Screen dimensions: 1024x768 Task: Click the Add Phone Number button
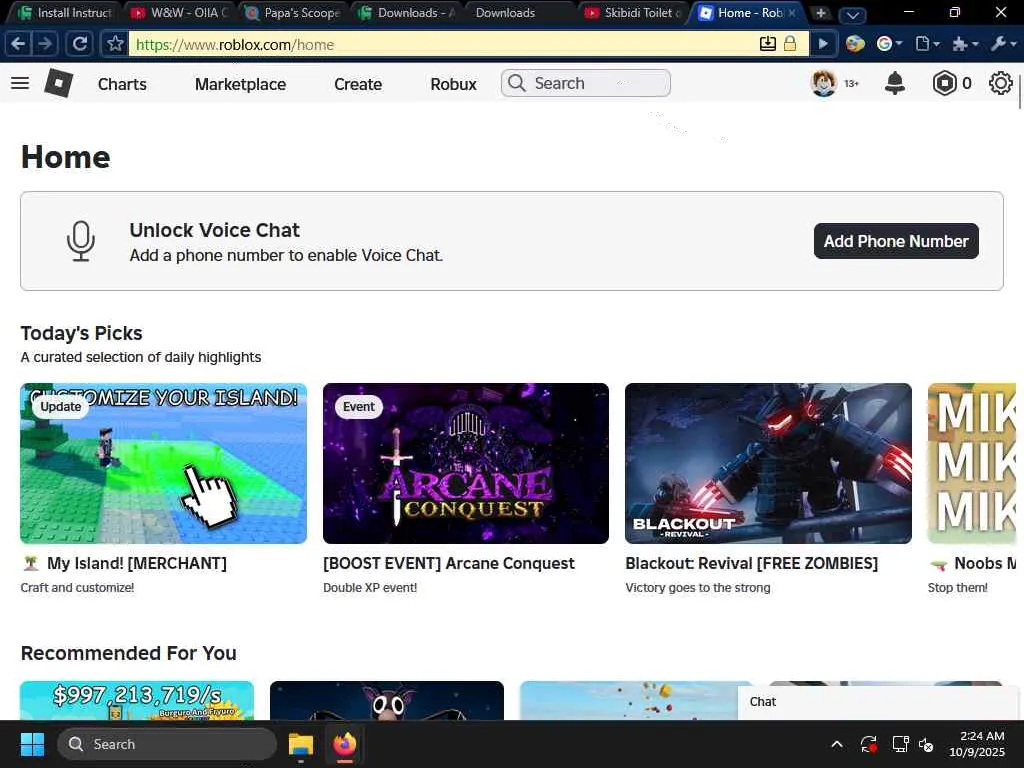pyautogui.click(x=896, y=241)
